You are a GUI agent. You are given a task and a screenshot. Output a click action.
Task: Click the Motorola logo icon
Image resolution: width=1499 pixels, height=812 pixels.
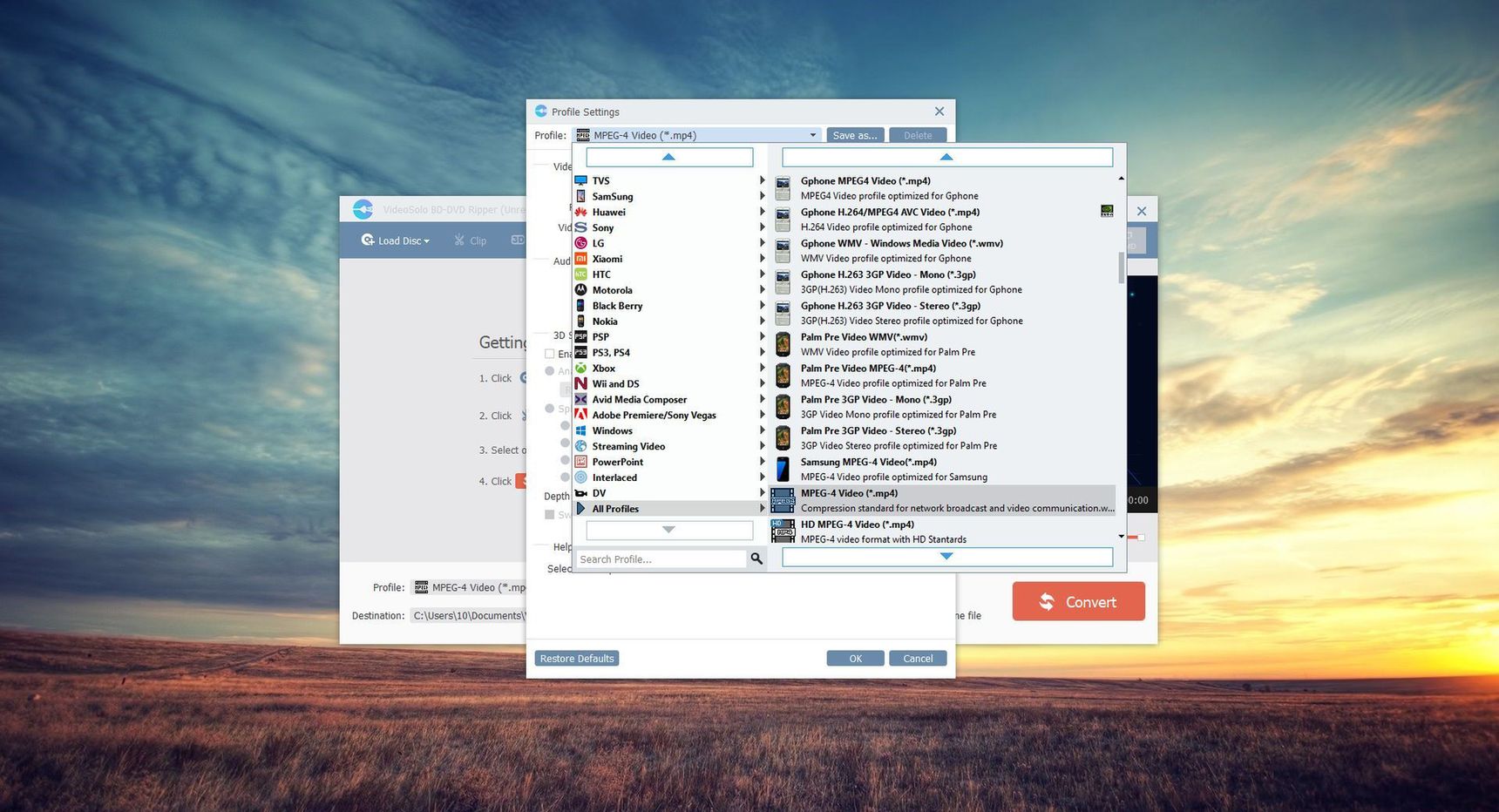(x=580, y=290)
